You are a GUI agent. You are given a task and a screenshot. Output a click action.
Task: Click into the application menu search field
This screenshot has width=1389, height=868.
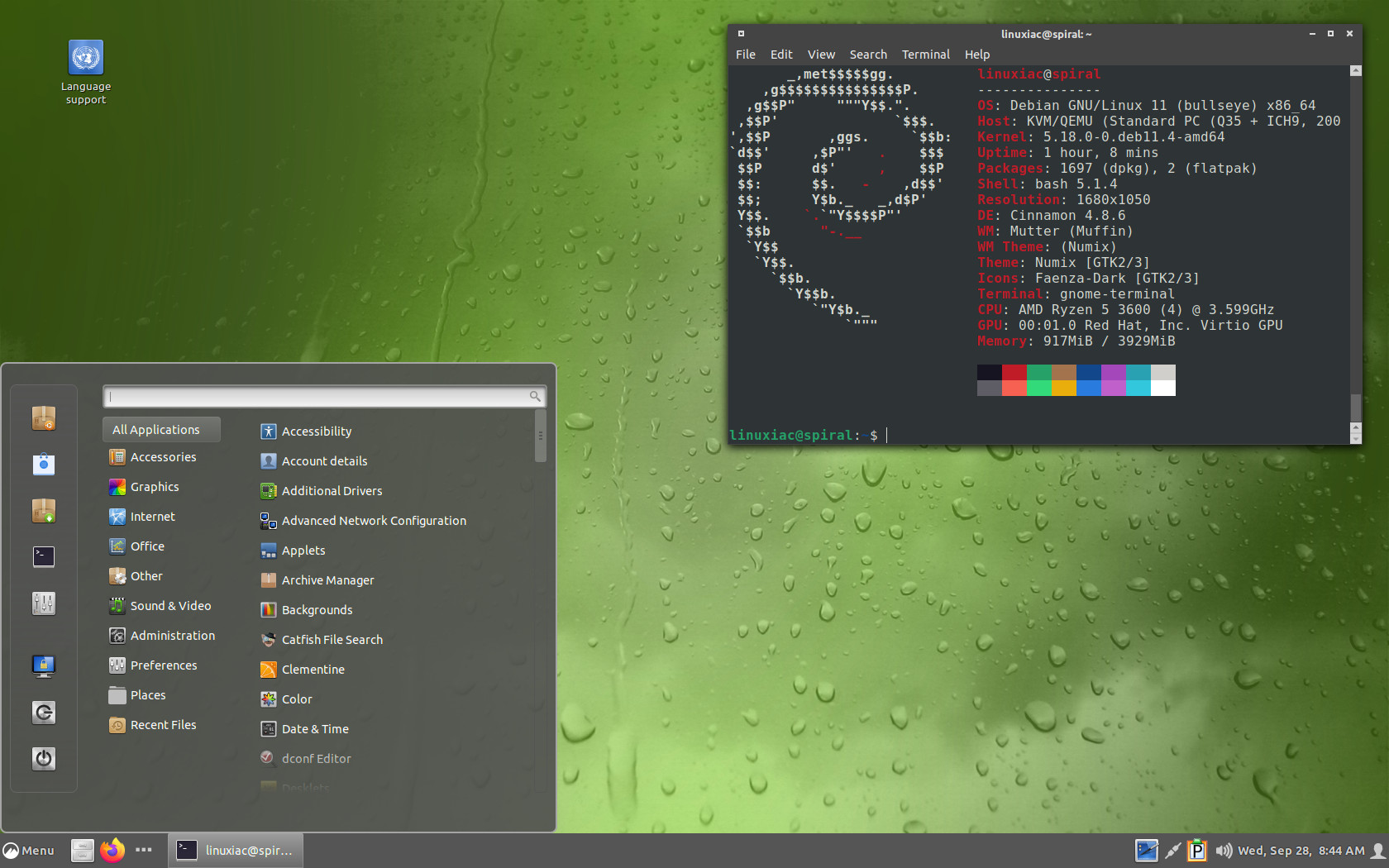[324, 397]
